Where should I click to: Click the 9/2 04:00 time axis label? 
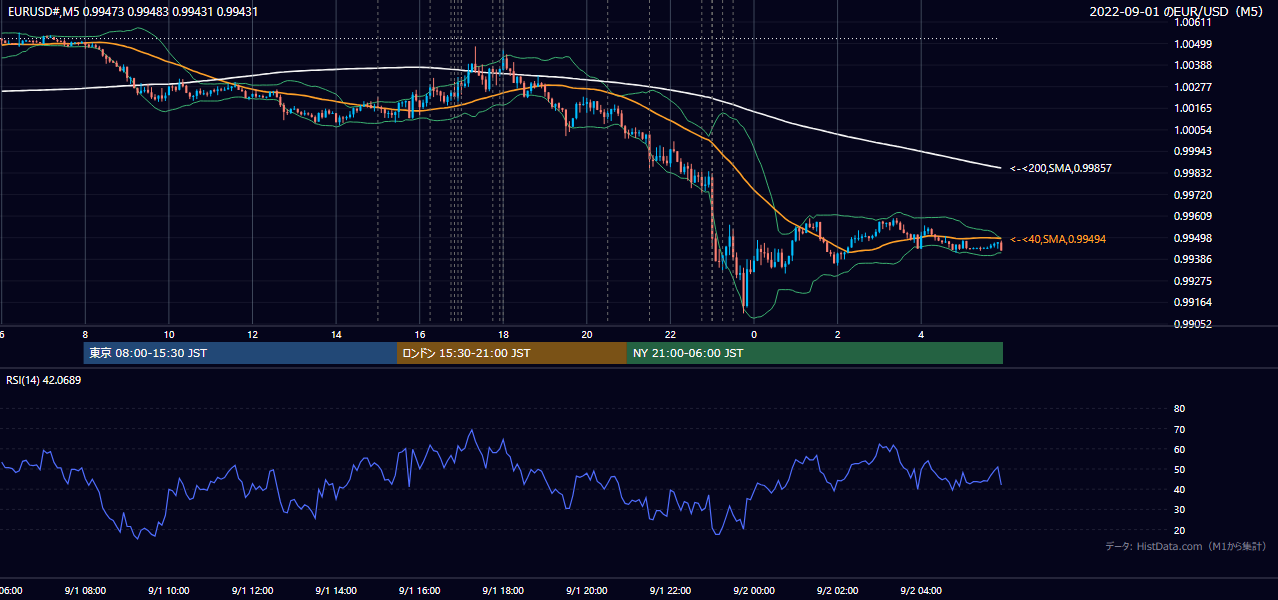point(922,591)
